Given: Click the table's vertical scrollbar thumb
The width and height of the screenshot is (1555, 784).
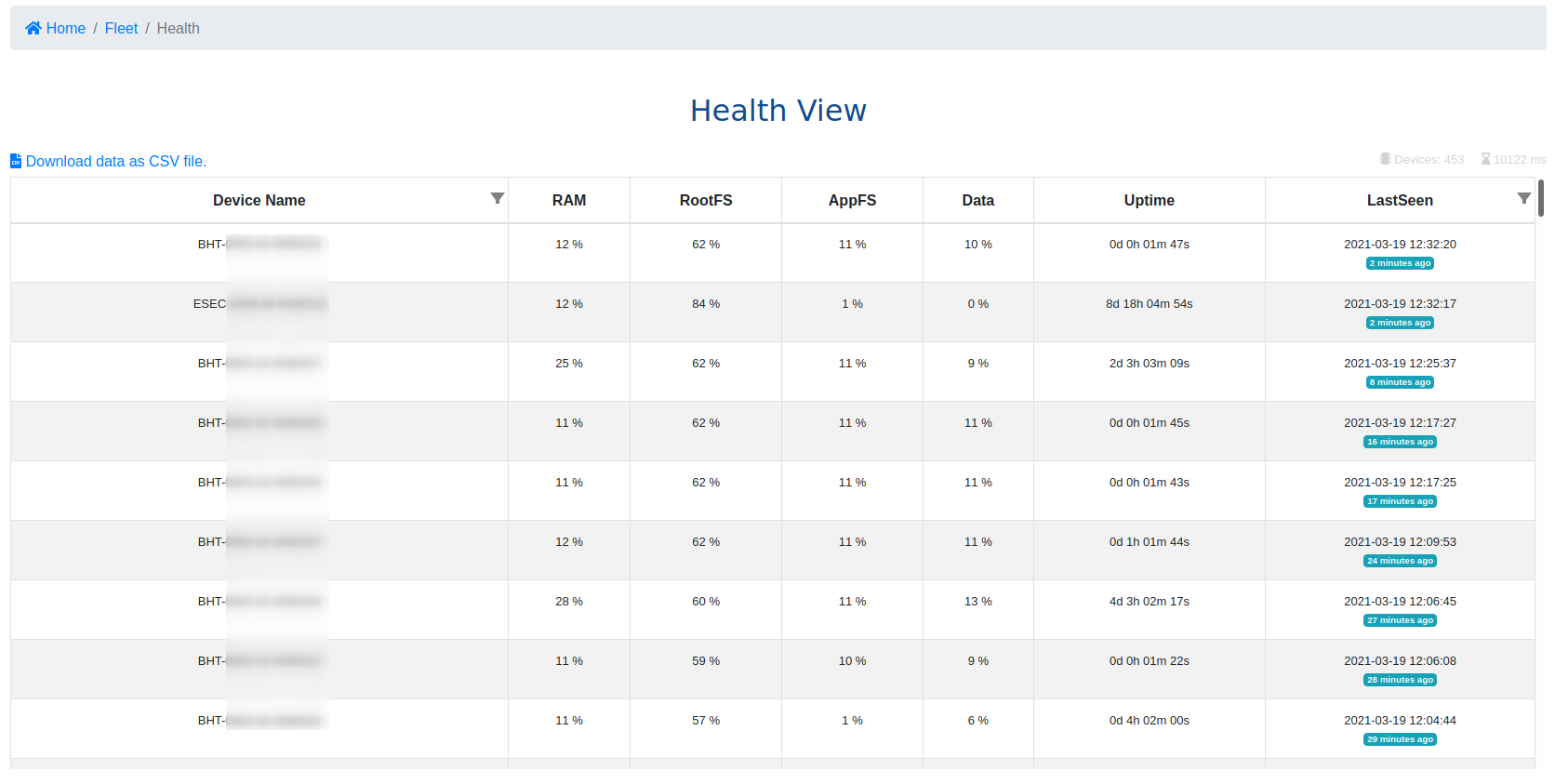Looking at the screenshot, I should pyautogui.click(x=1541, y=198).
